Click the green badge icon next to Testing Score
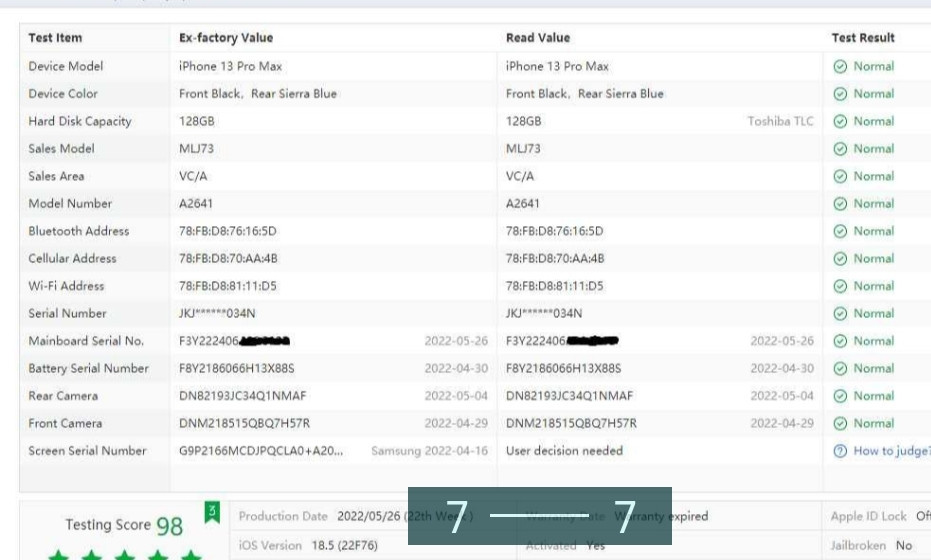The width and height of the screenshot is (931, 560). pyautogui.click(x=211, y=513)
